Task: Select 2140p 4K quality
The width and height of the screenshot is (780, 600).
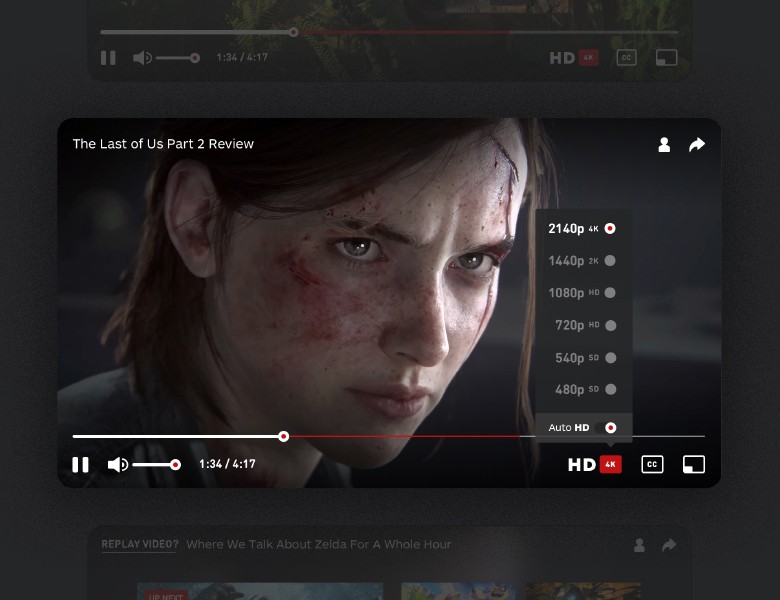Action: tap(582, 228)
